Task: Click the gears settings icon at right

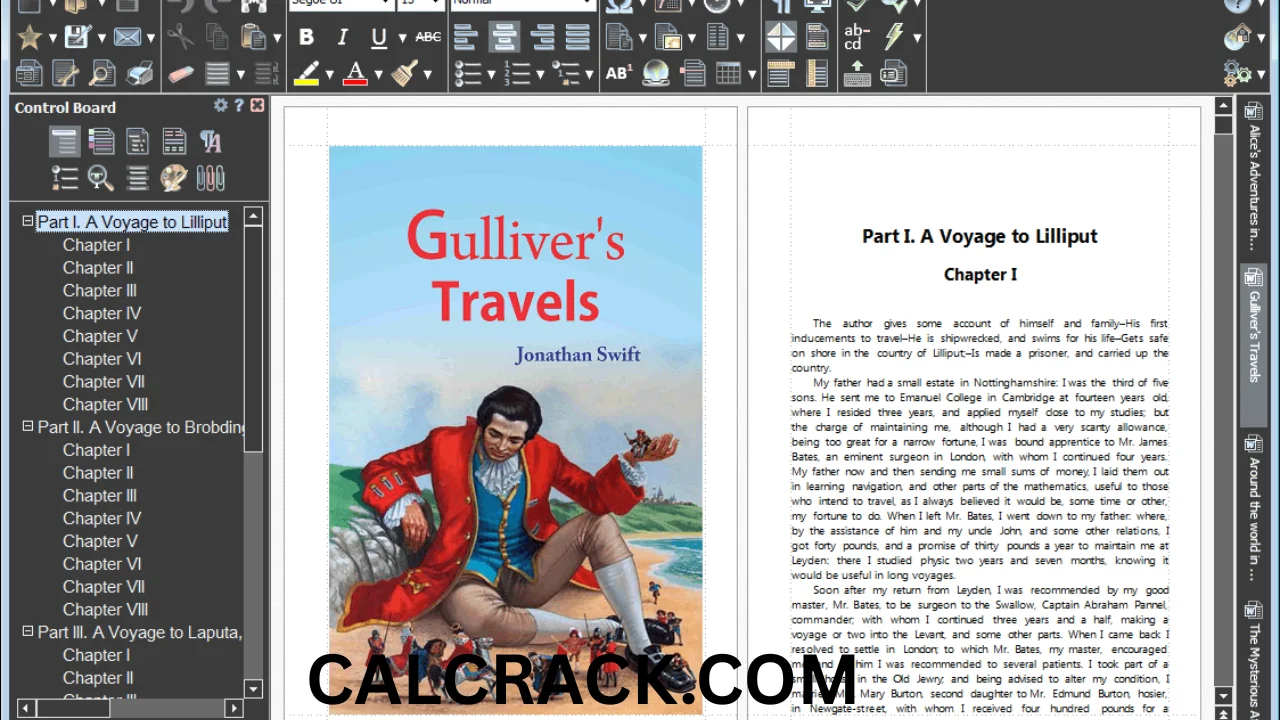Action: click(1238, 73)
